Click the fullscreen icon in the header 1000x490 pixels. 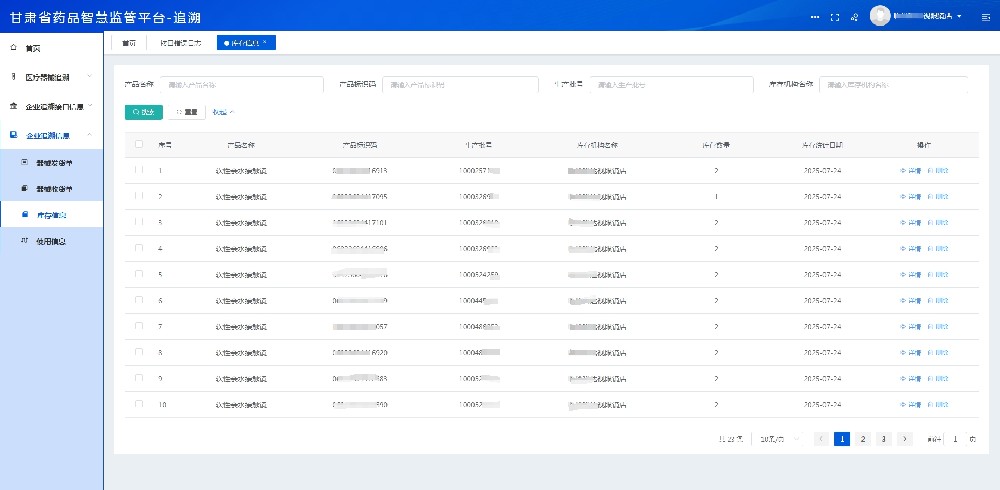coord(835,17)
